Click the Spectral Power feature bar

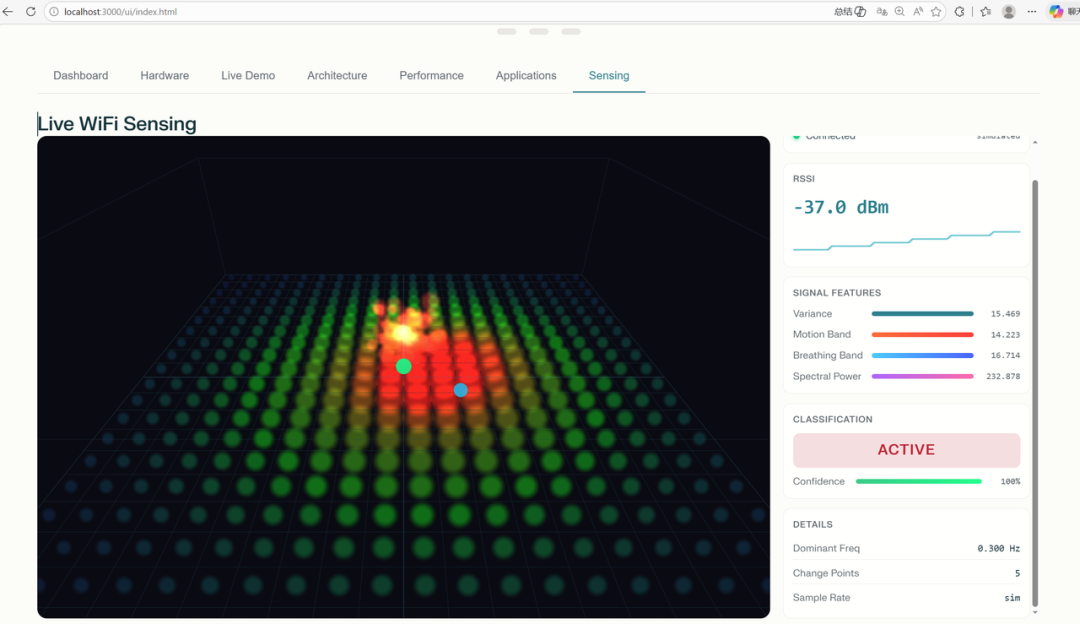pos(922,377)
